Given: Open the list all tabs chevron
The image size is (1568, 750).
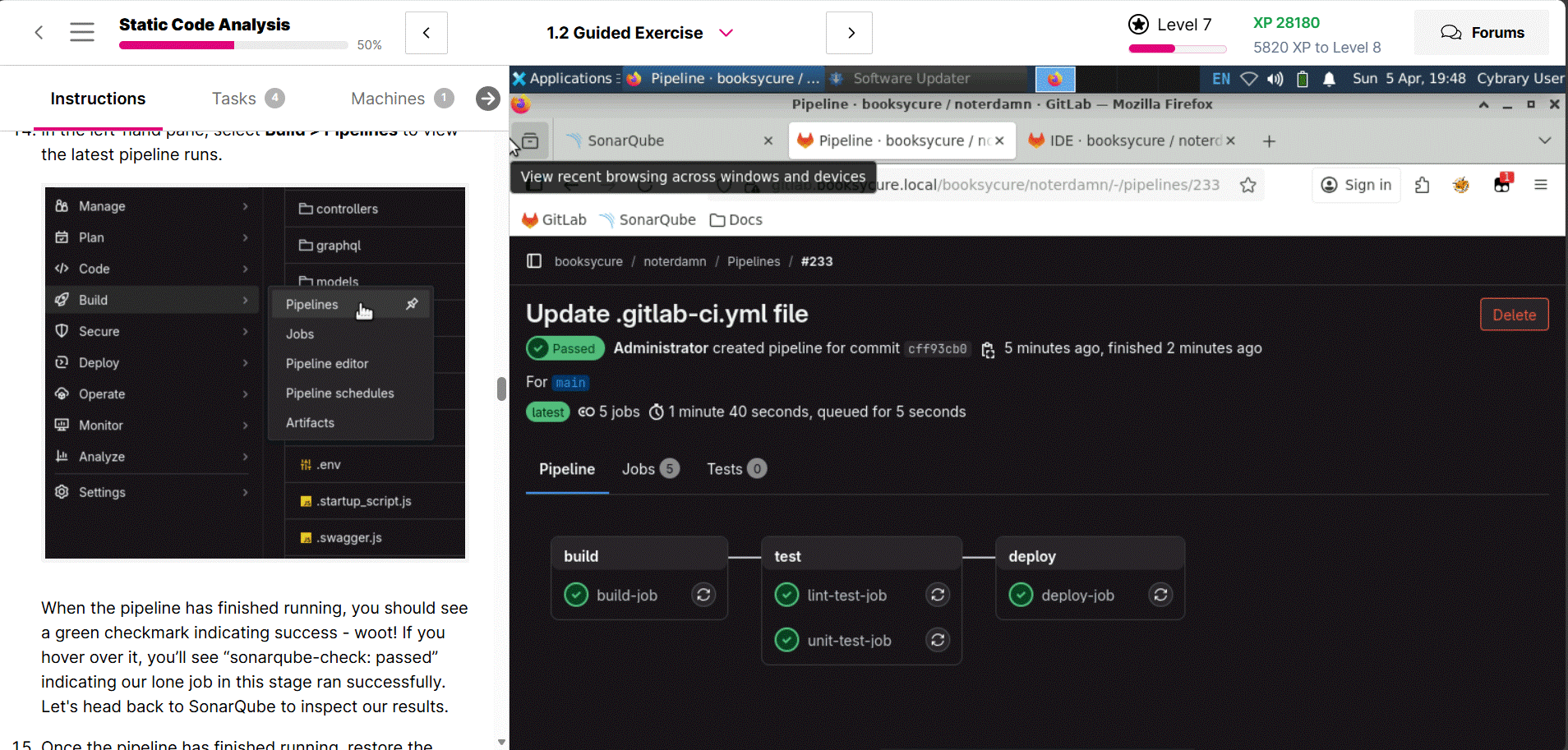Looking at the screenshot, I should tap(1544, 140).
